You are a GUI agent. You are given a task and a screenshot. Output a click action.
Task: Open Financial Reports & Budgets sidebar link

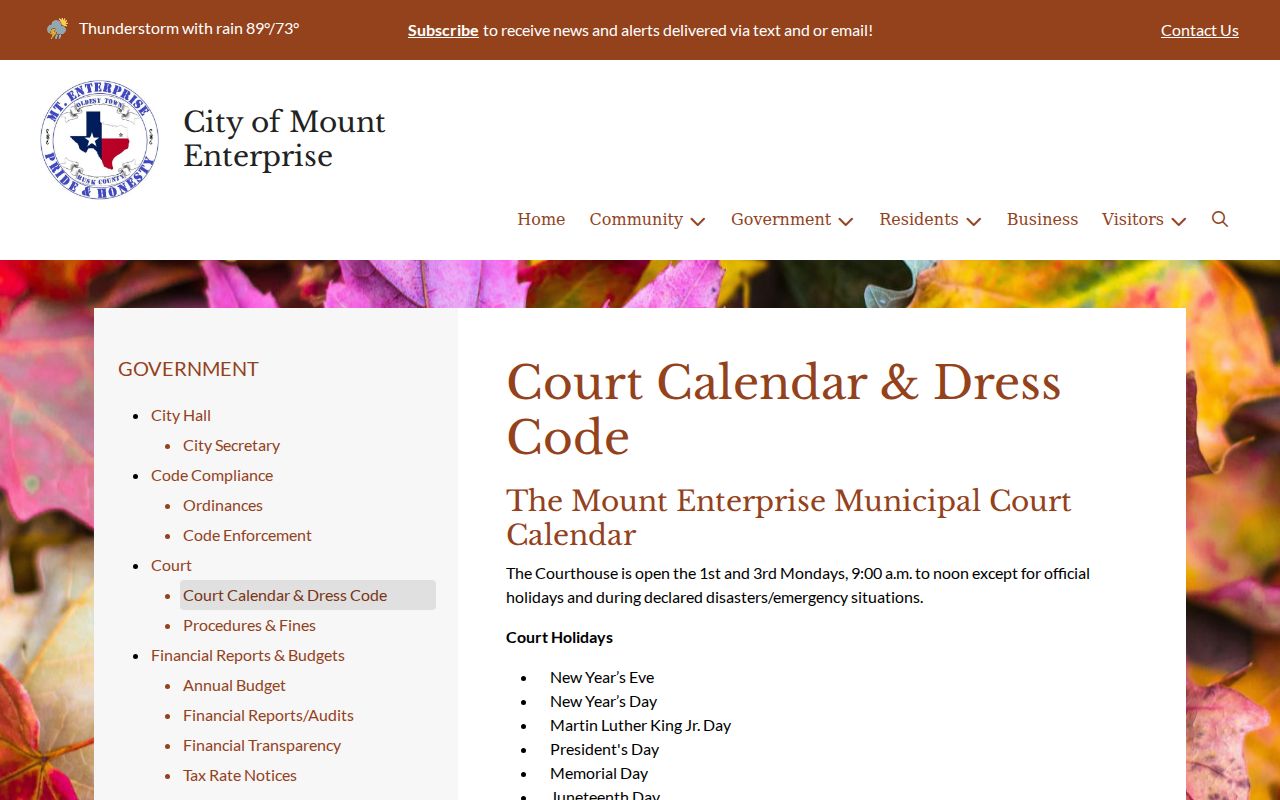248,655
